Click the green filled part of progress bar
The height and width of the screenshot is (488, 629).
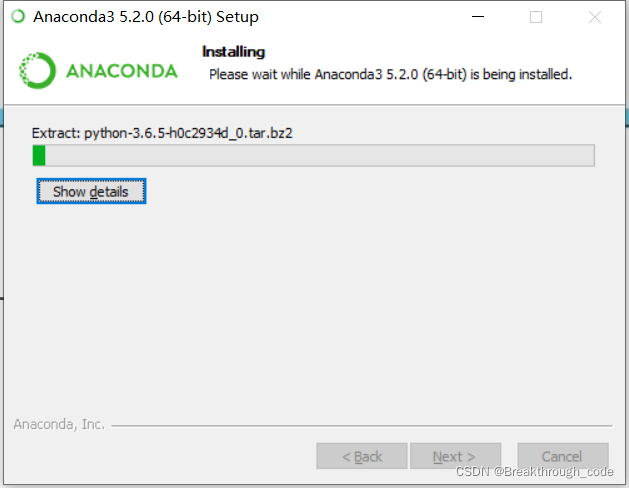pos(39,156)
